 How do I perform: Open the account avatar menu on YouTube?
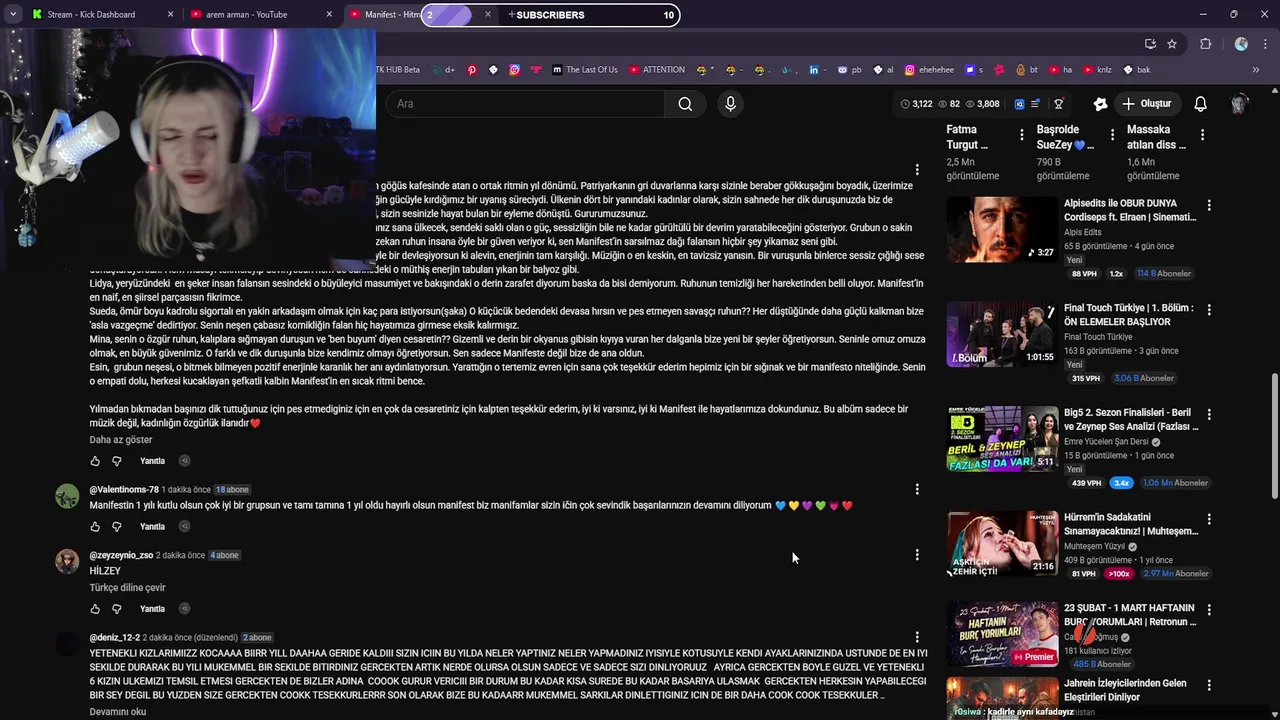(x=1240, y=104)
